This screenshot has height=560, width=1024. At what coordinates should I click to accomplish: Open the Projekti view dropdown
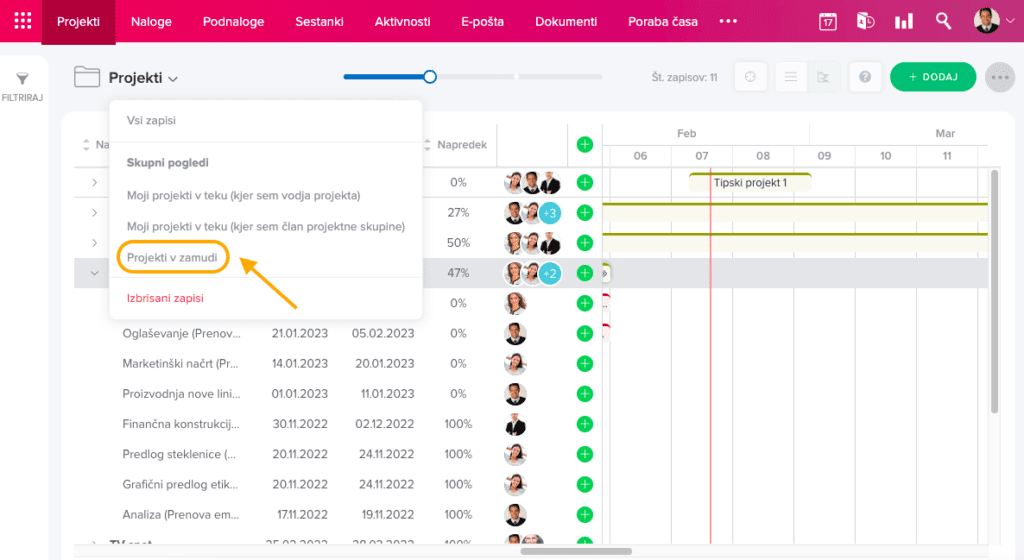[x=143, y=78]
